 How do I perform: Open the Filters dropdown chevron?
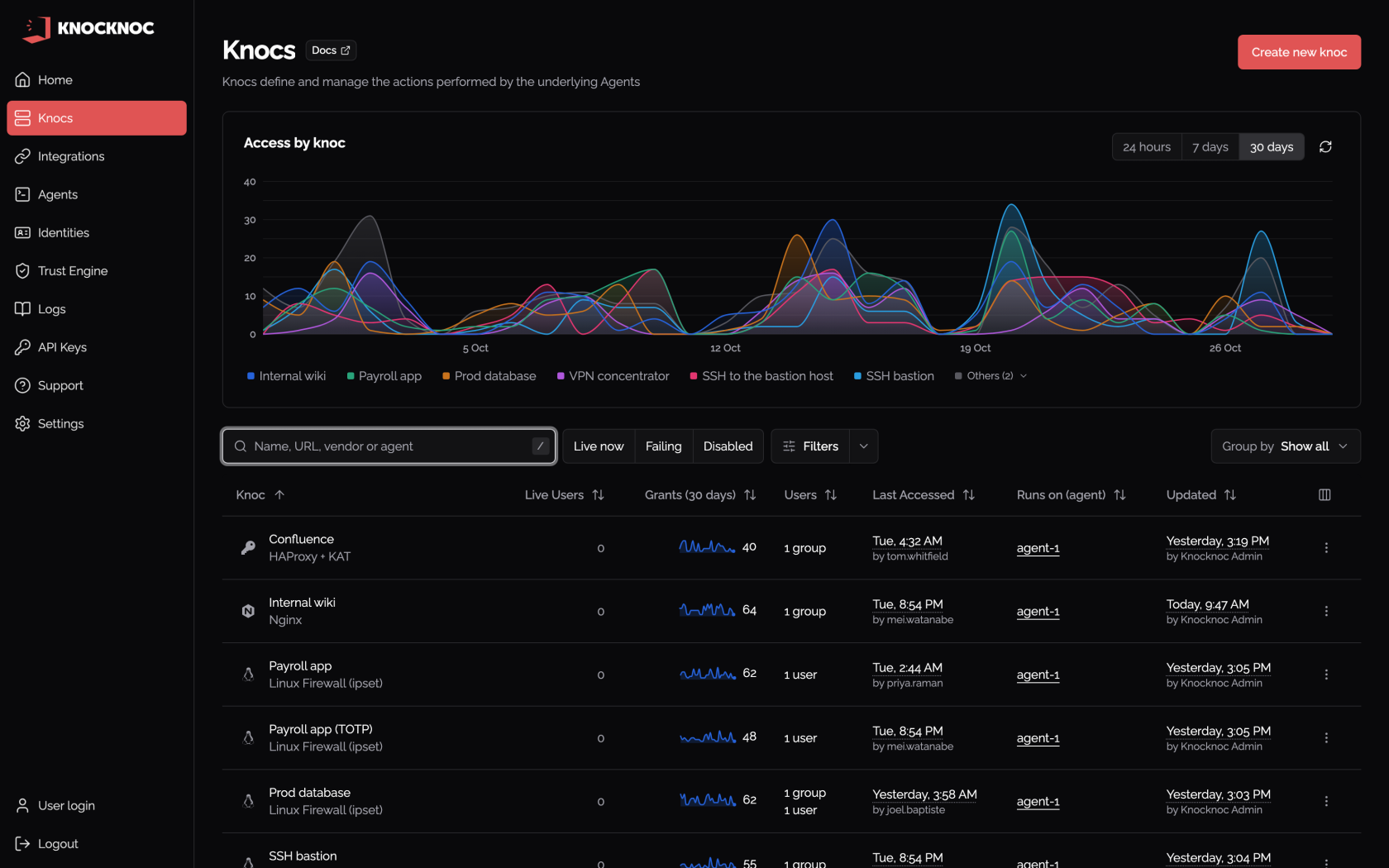(863, 446)
